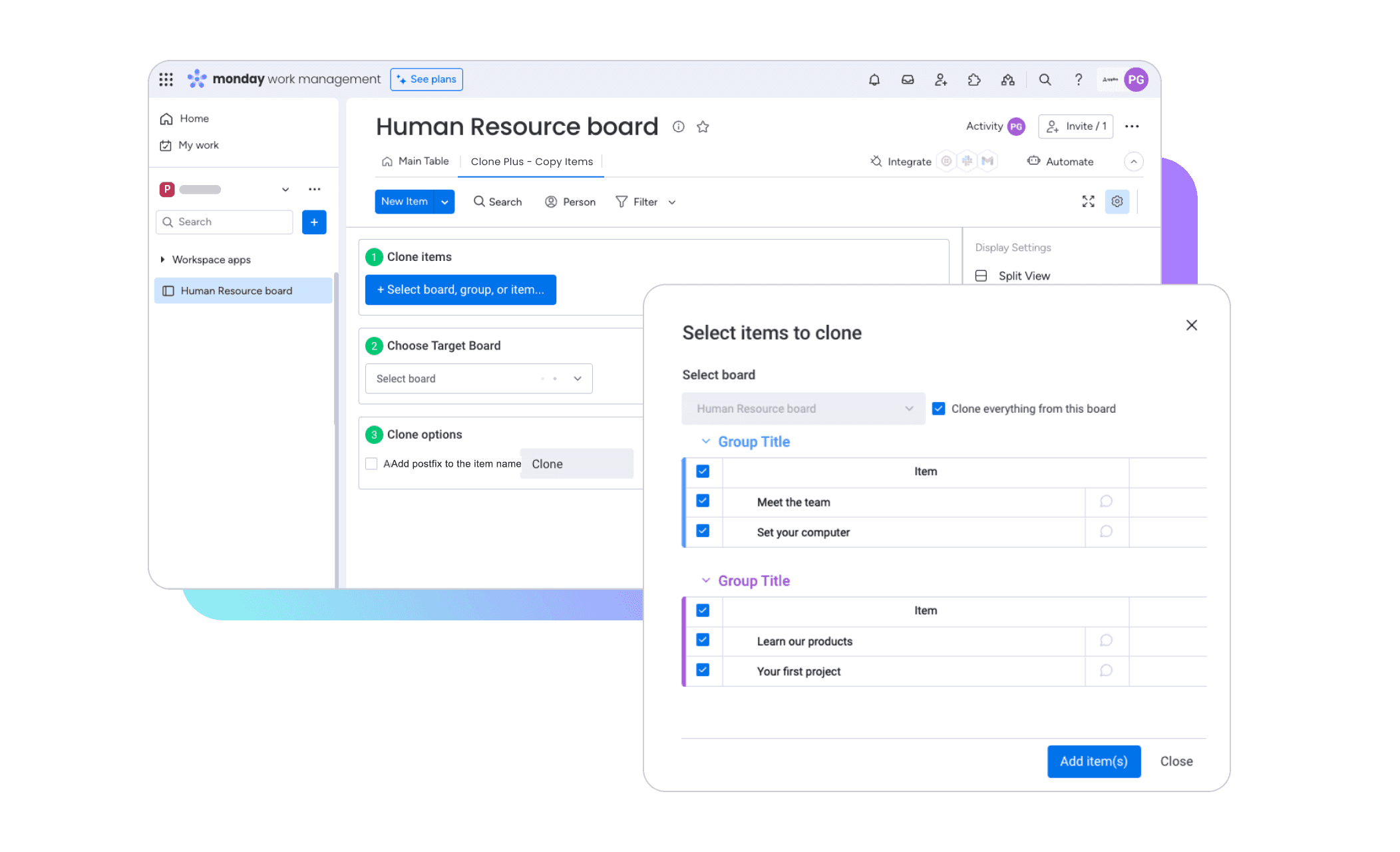
Task: Click the Add item(s) button
Action: (x=1093, y=761)
